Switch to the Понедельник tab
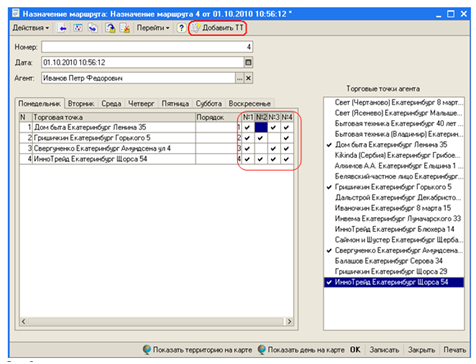Screen dimensions: 476x364 point(40,104)
